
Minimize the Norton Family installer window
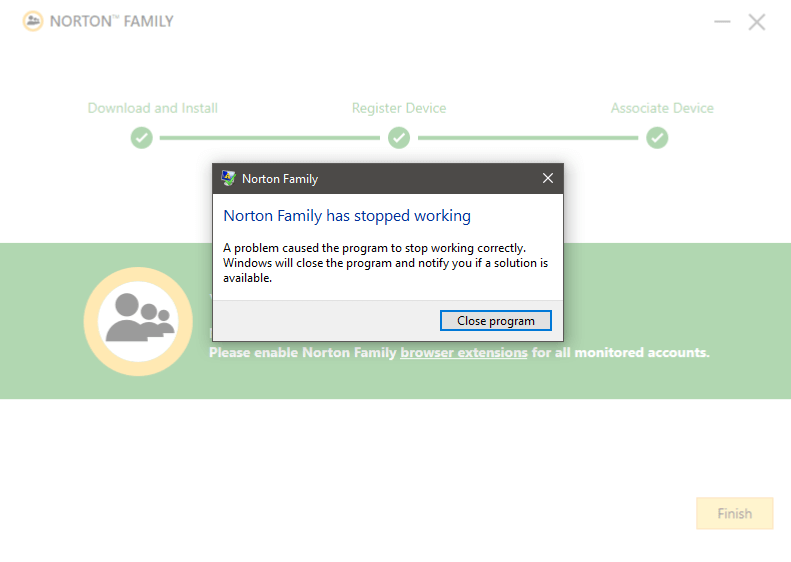click(722, 22)
